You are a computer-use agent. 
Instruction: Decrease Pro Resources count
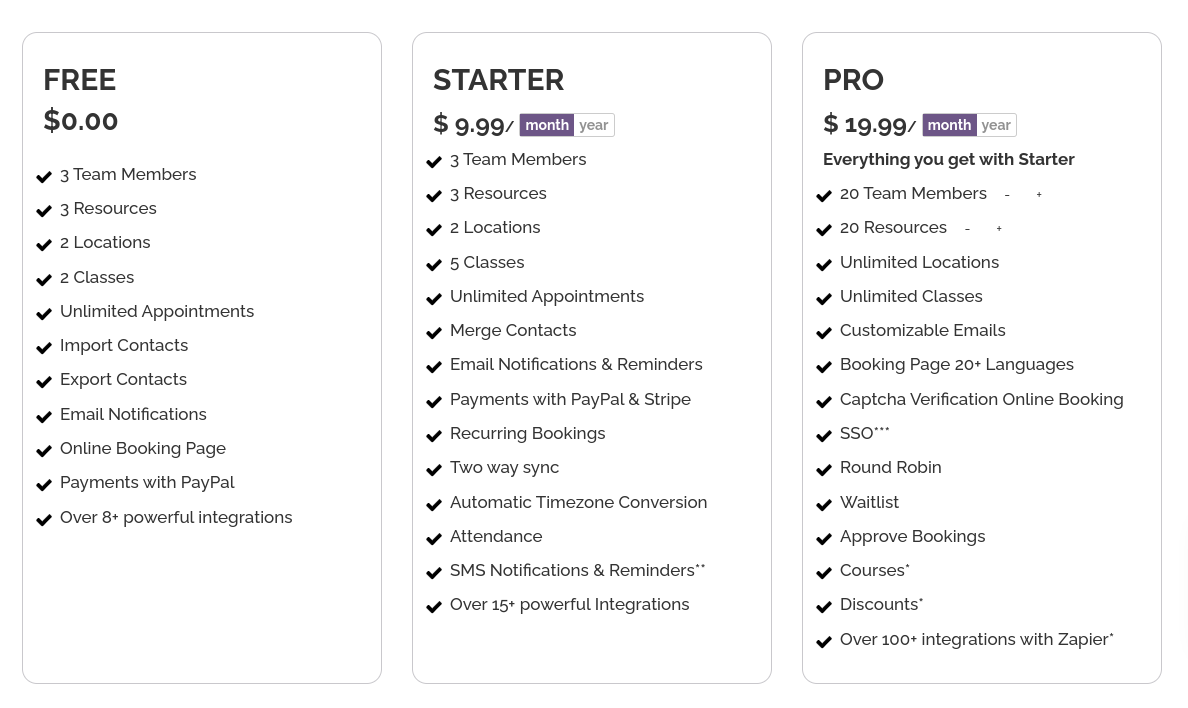(967, 229)
